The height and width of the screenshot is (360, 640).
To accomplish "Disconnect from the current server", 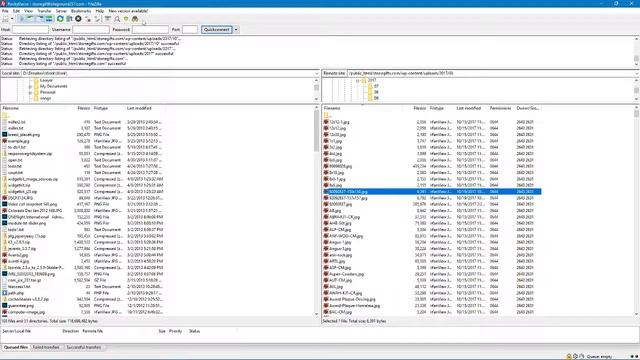I will point(88,19).
